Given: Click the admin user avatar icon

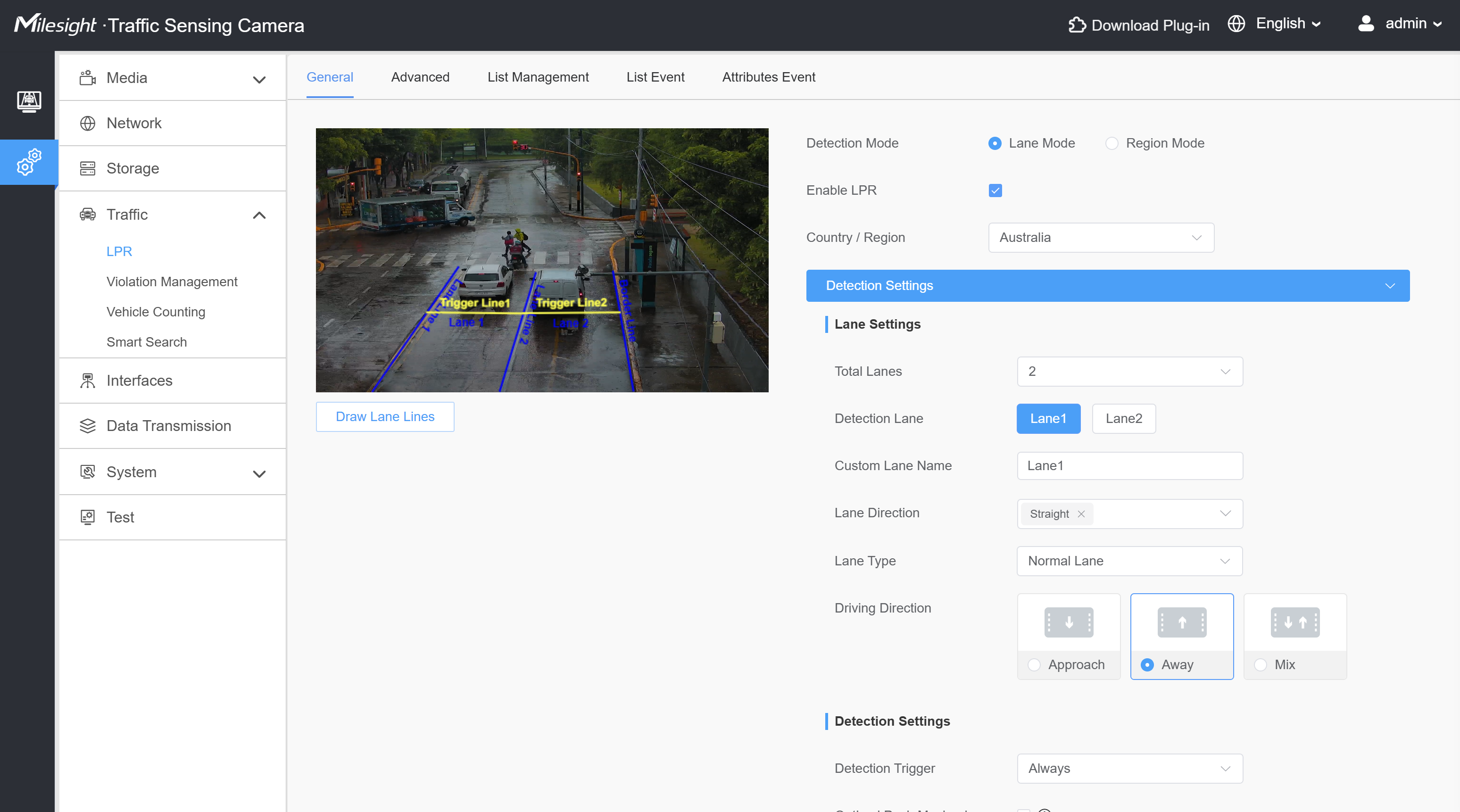Looking at the screenshot, I should coord(1366,24).
